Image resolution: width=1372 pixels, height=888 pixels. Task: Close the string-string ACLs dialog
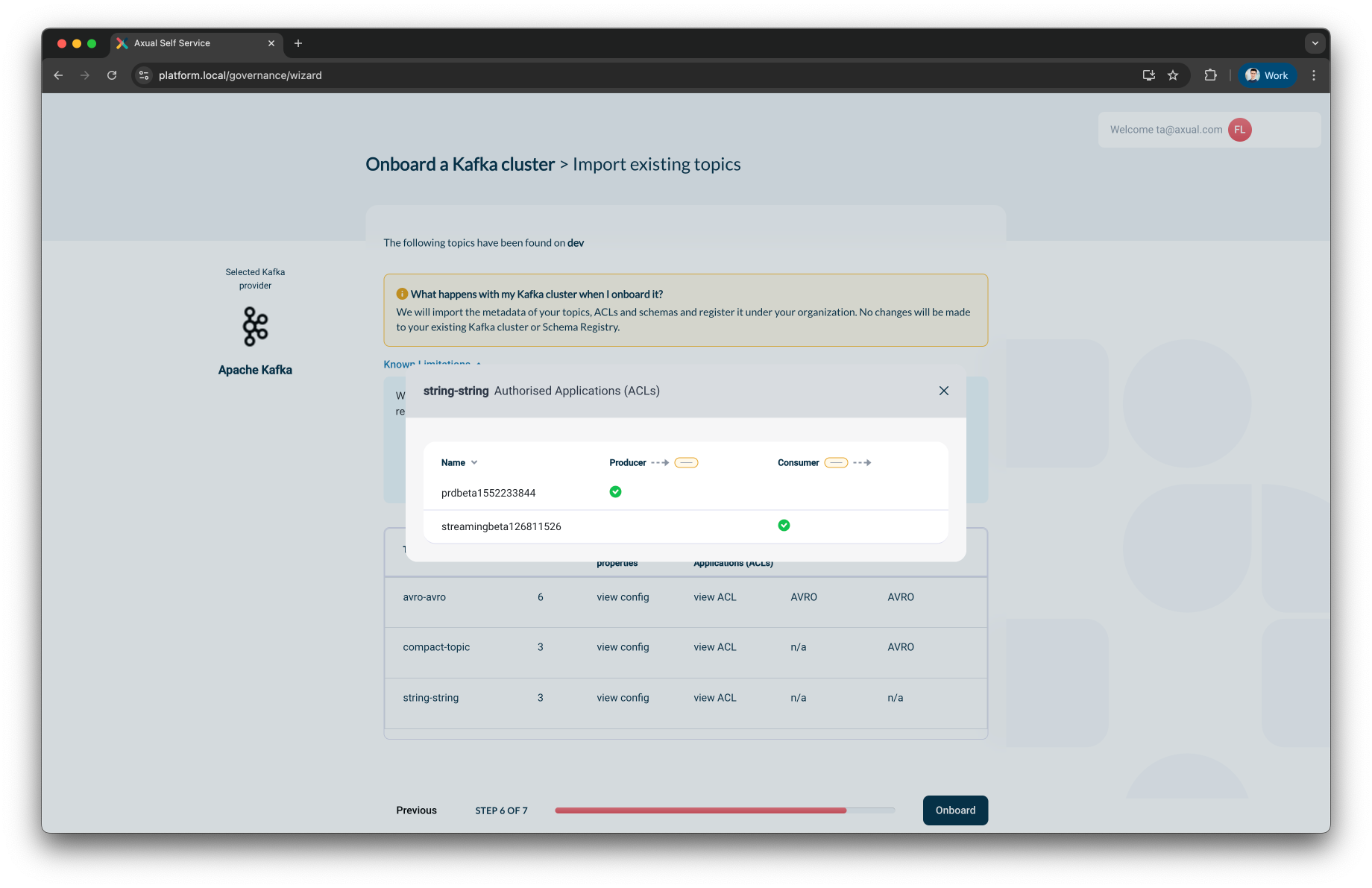[x=943, y=391]
